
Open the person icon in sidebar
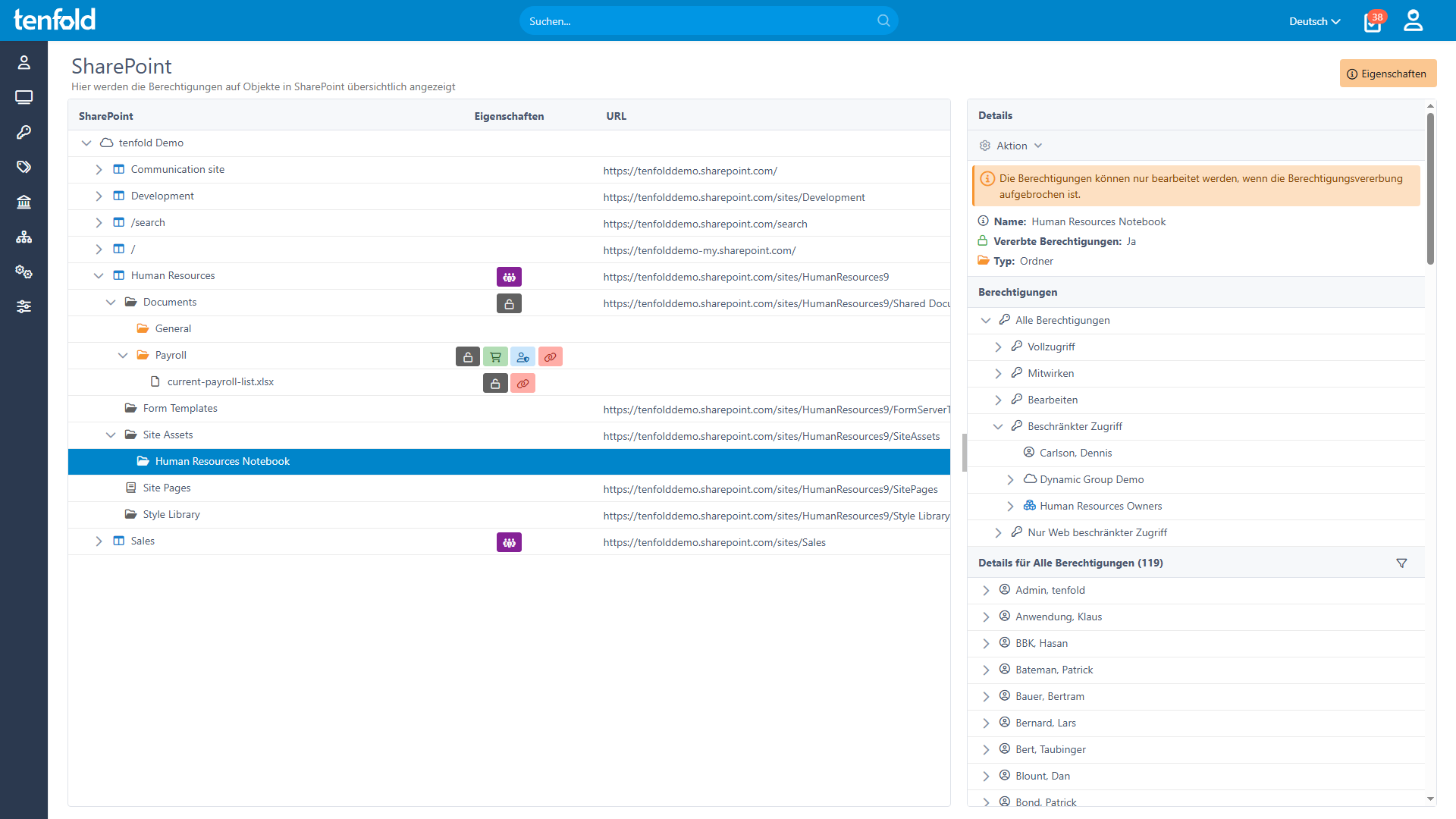(x=24, y=63)
